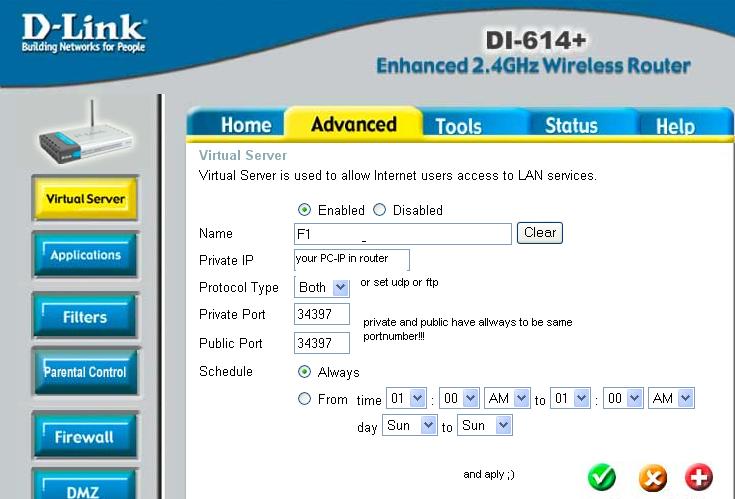735x499 pixels.
Task: Select the Always schedule option
Action: pyautogui.click(x=304, y=372)
